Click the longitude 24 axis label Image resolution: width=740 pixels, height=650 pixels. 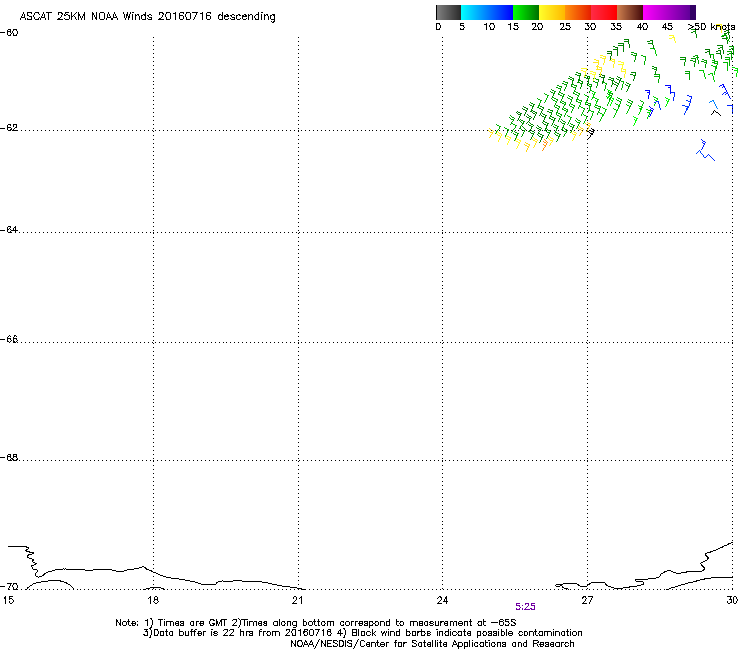(x=442, y=600)
